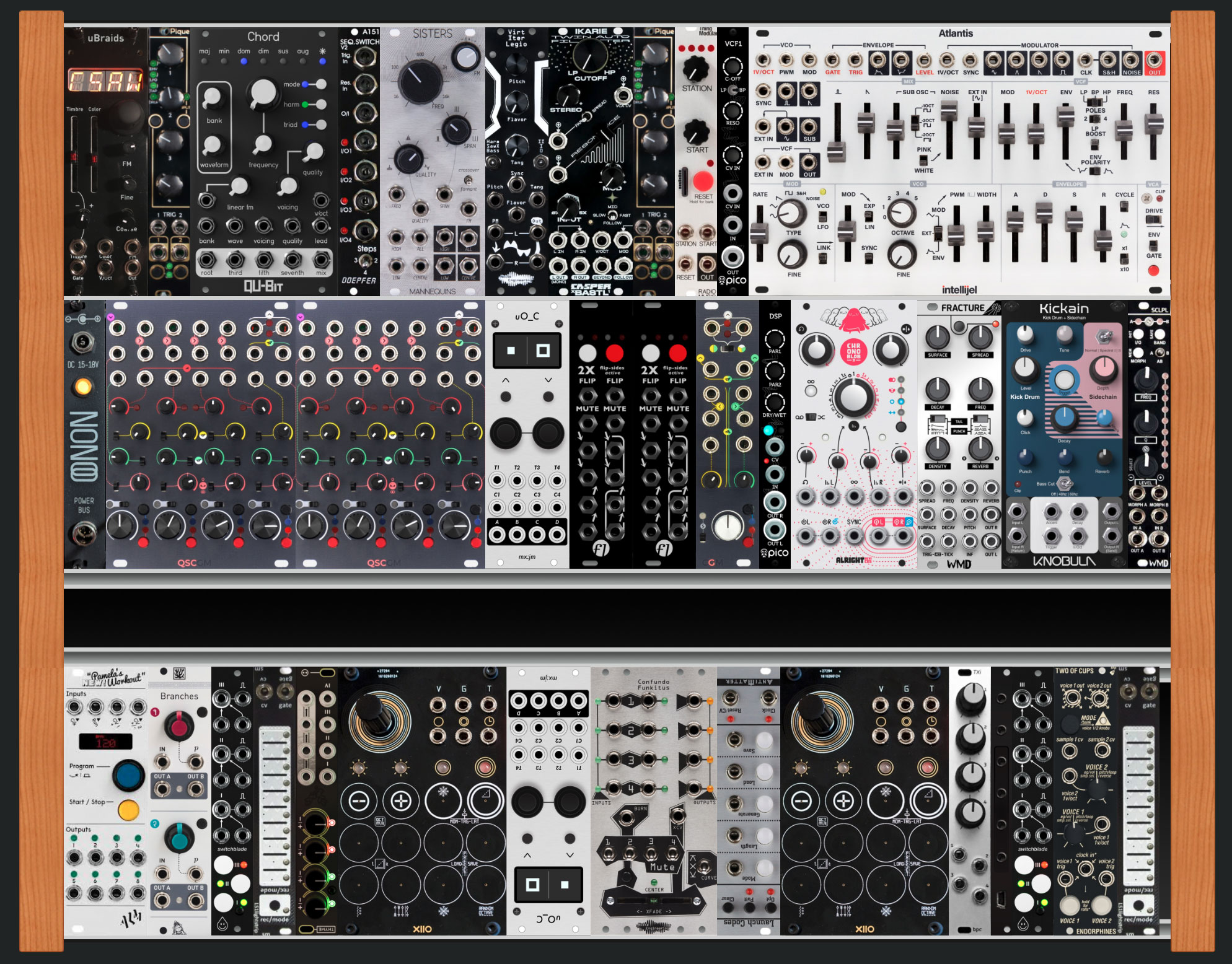The width and height of the screenshot is (1232, 964).
Task: Click the Fracture REVERB knob
Action: click(980, 449)
